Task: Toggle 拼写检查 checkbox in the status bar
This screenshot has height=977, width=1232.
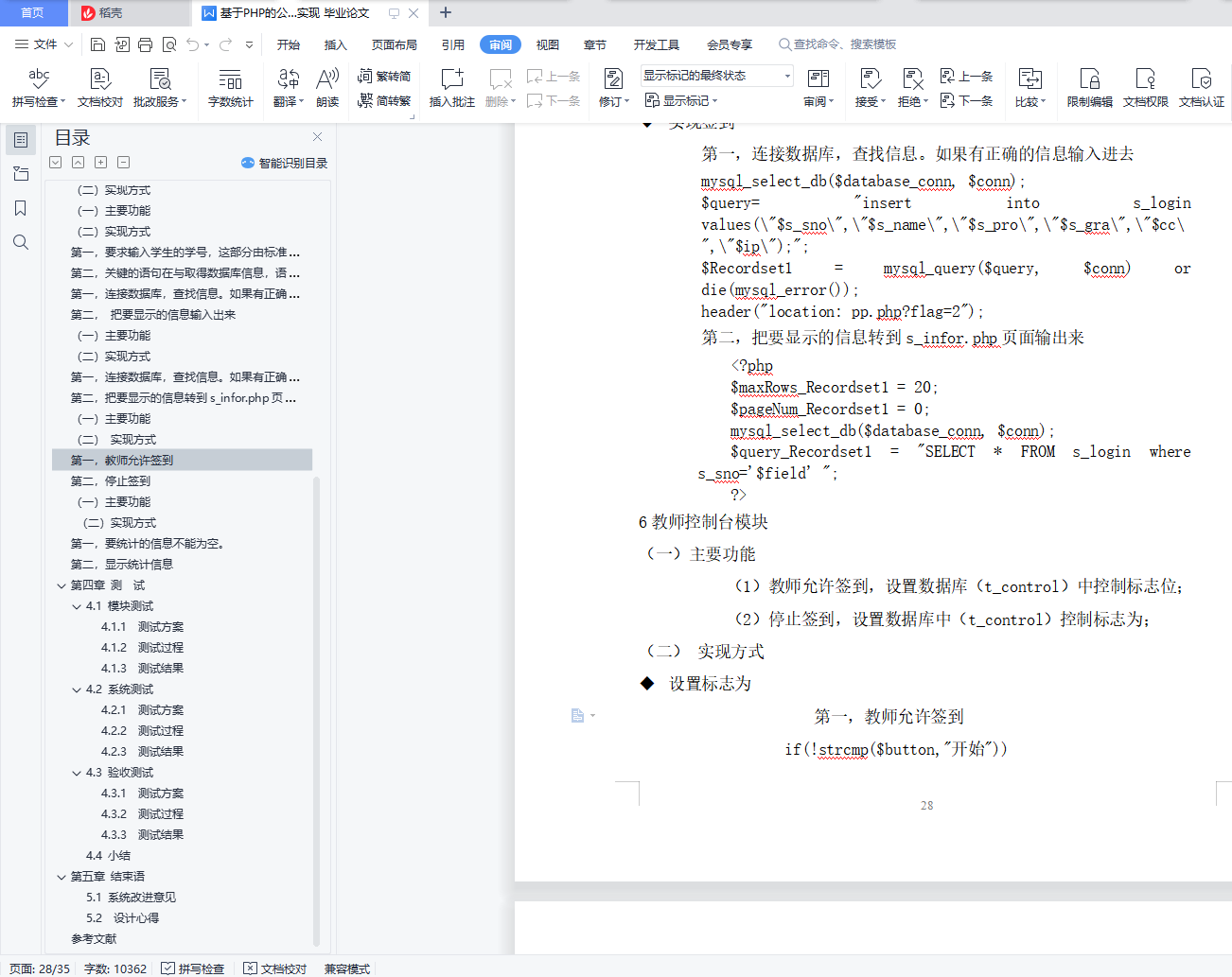Action: point(167,968)
